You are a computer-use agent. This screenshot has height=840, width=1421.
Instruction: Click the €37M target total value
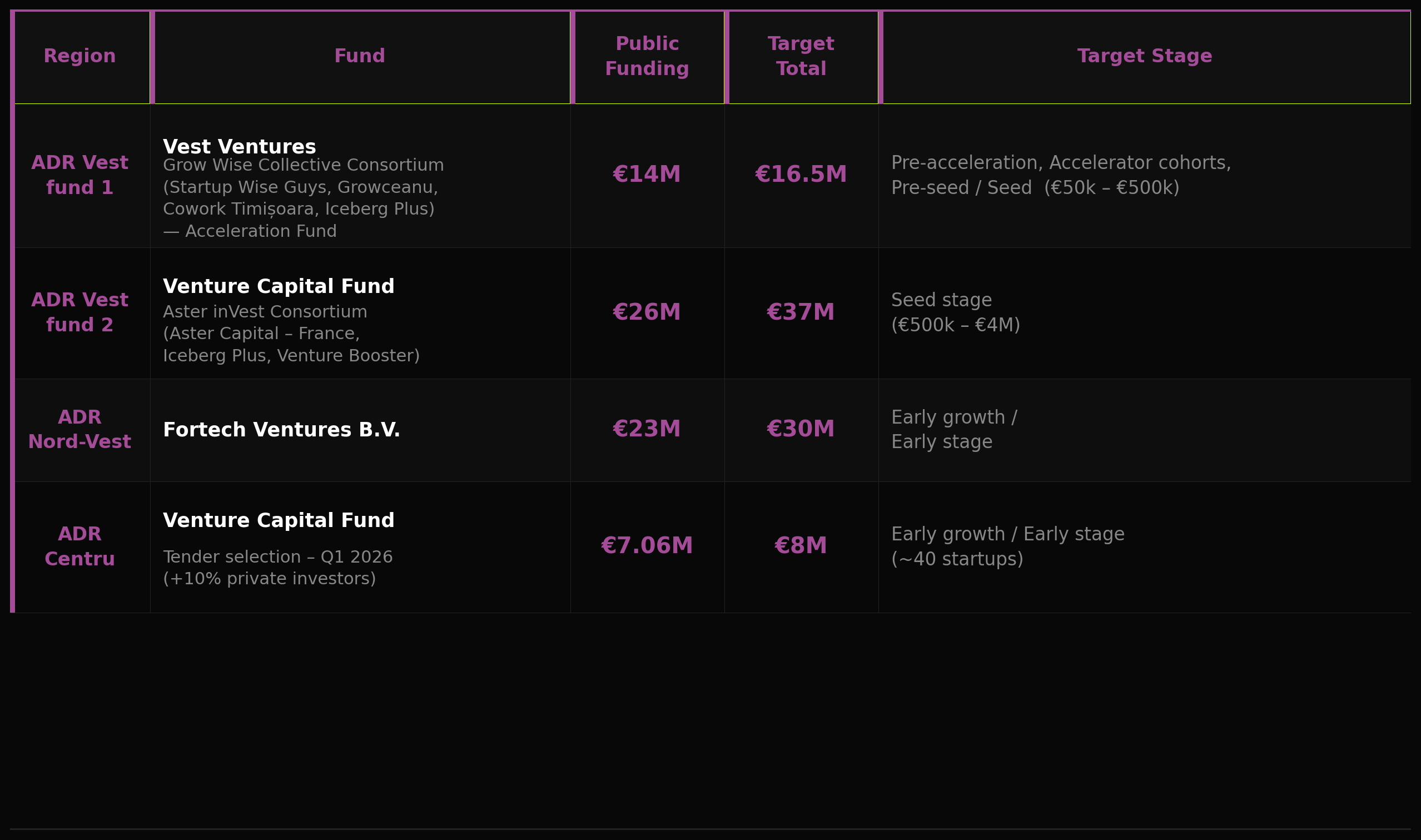(x=801, y=313)
